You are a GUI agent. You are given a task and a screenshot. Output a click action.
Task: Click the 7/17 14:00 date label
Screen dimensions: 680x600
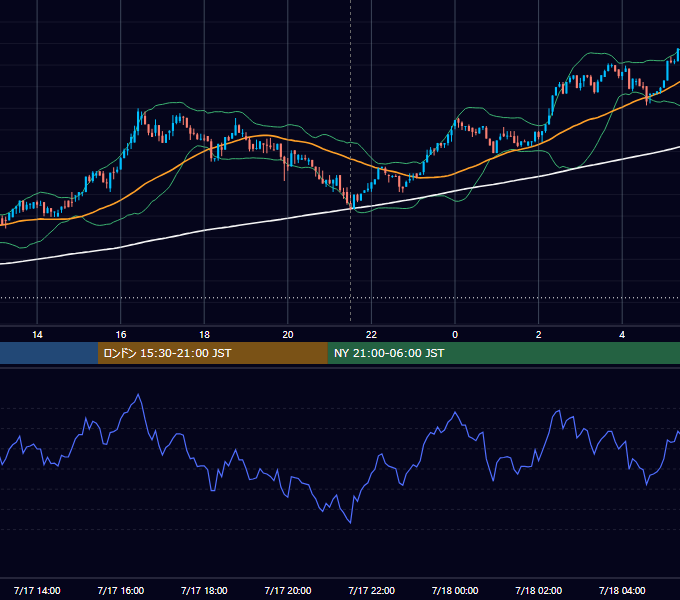pyautogui.click(x=37, y=590)
